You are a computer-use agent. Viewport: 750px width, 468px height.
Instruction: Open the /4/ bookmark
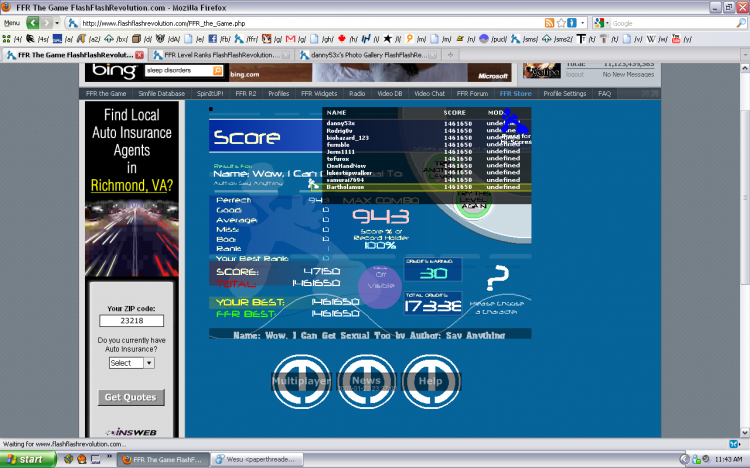(x=12, y=39)
